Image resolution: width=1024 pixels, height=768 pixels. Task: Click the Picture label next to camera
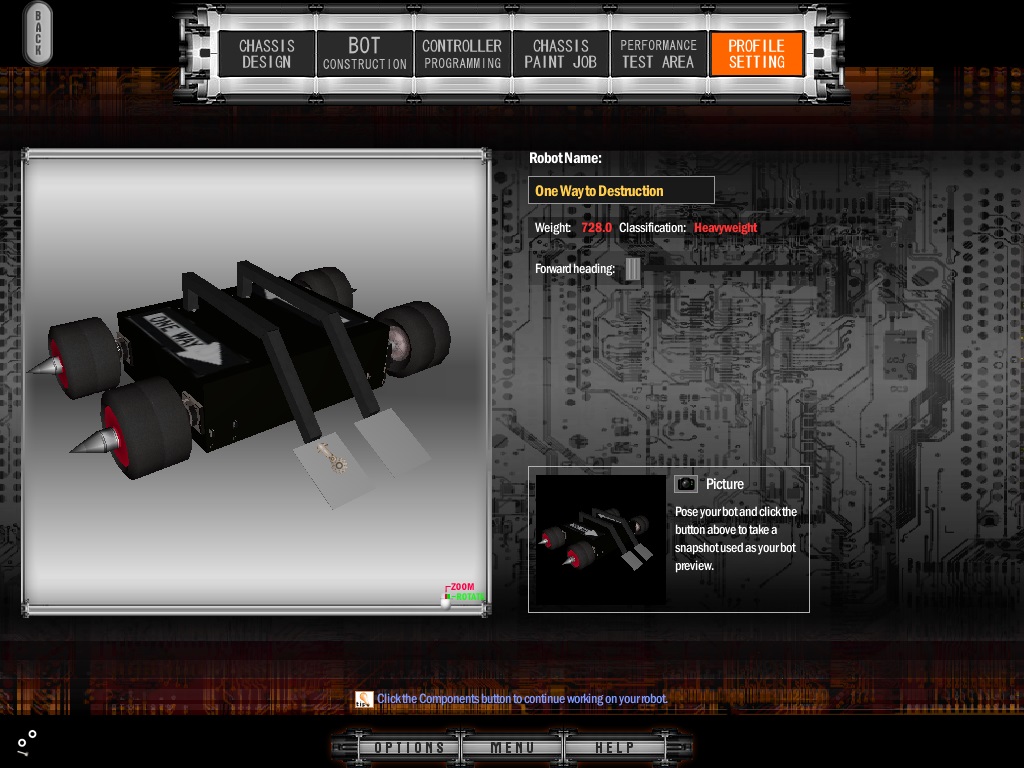725,484
